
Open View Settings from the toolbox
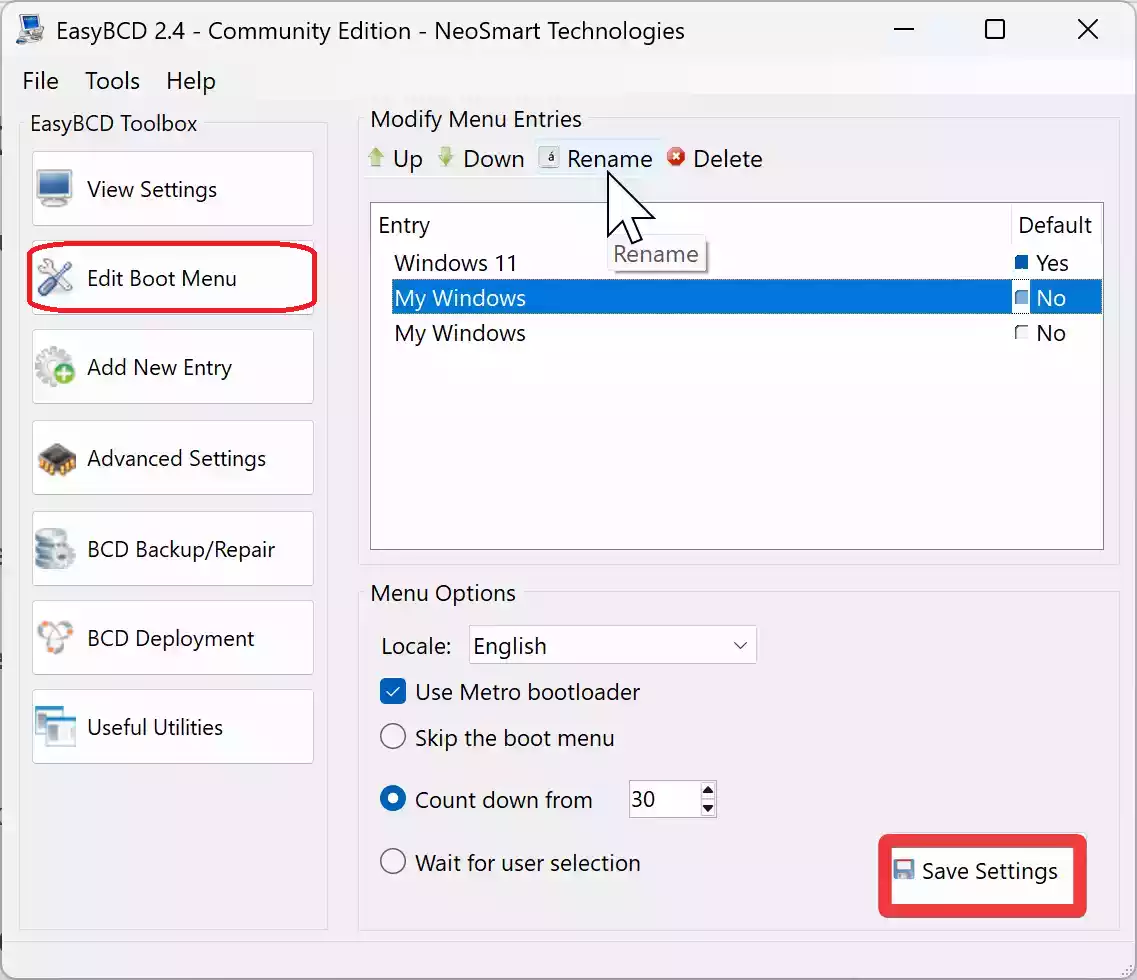(173, 189)
